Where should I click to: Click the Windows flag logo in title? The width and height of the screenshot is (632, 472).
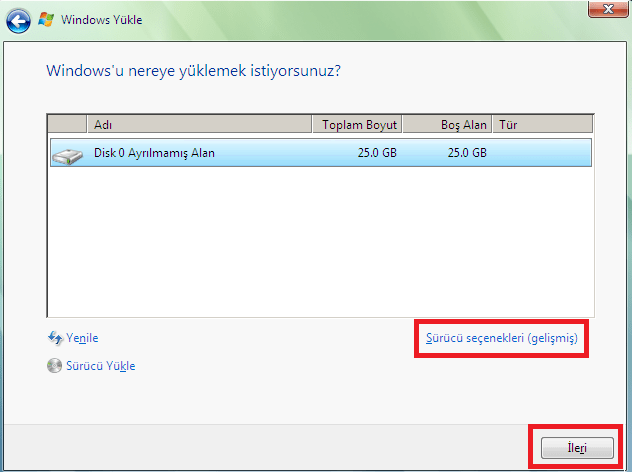click(46, 19)
